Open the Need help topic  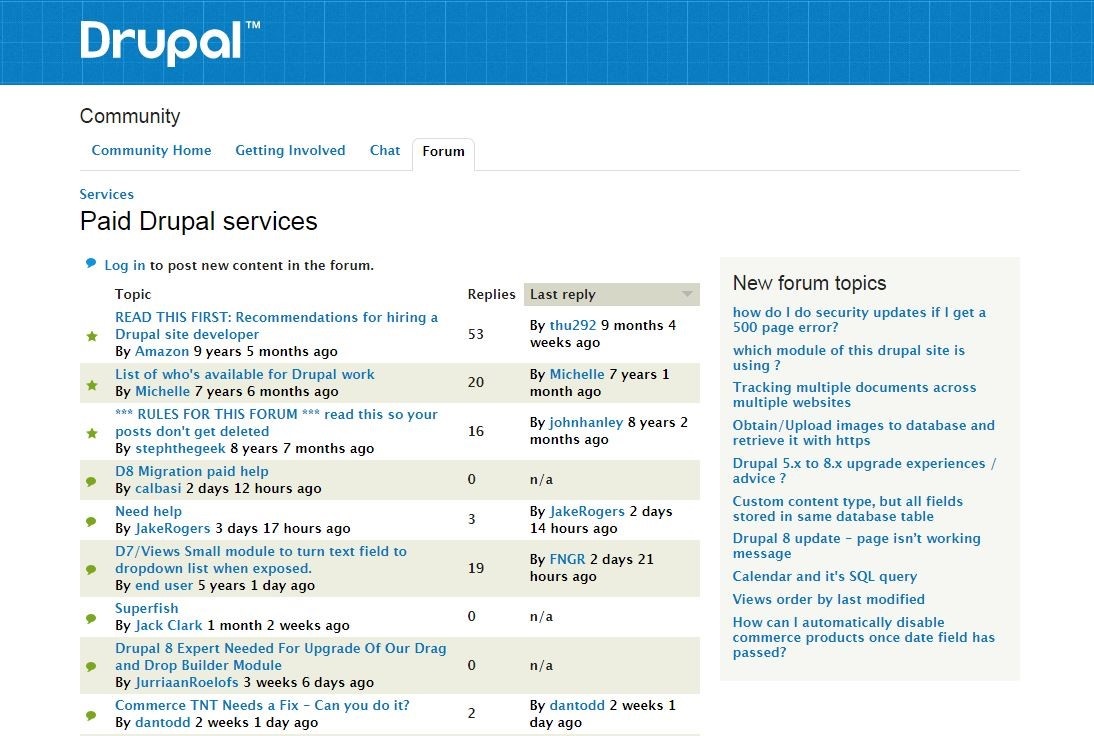149,511
